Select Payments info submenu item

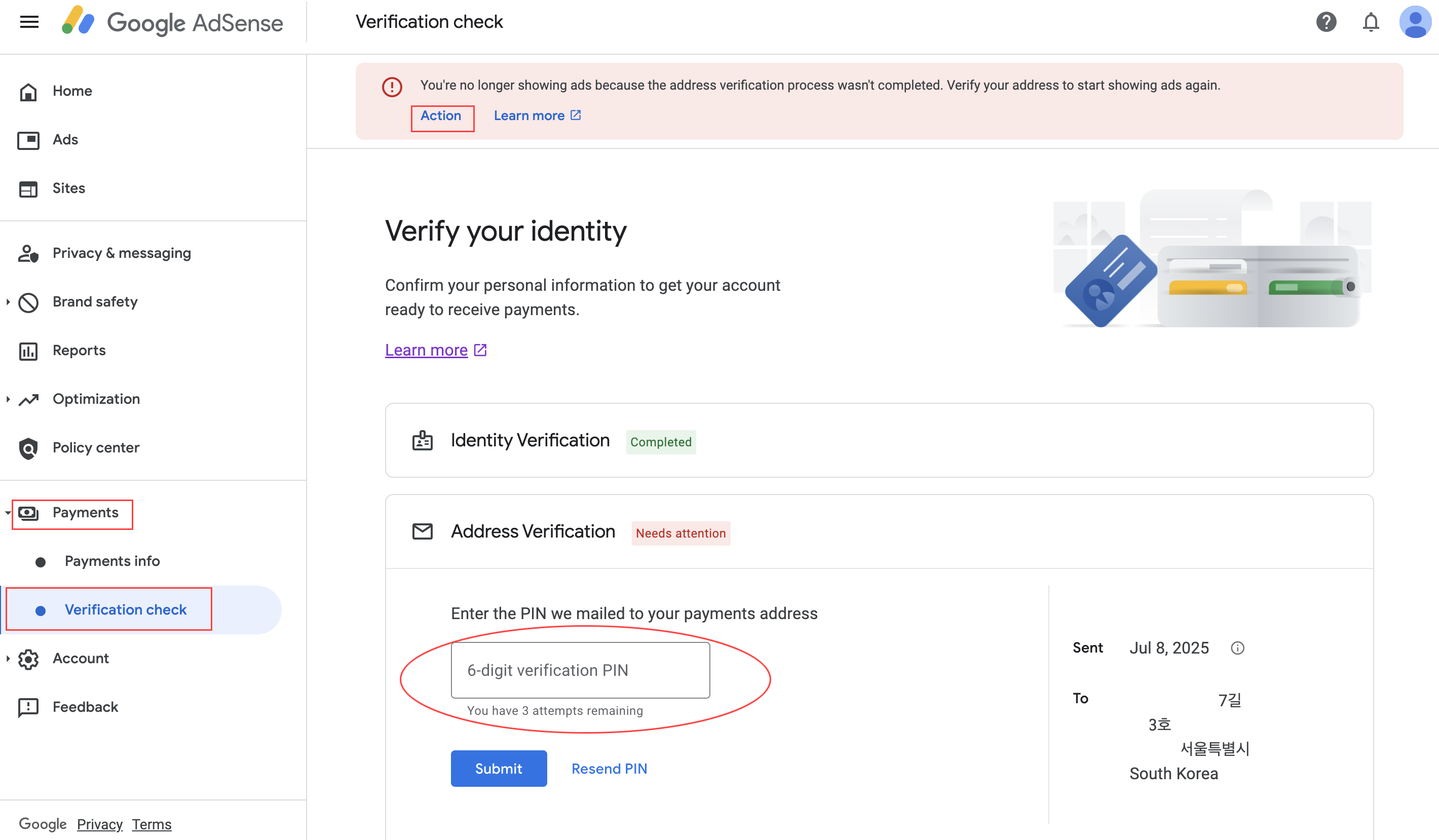click(112, 561)
